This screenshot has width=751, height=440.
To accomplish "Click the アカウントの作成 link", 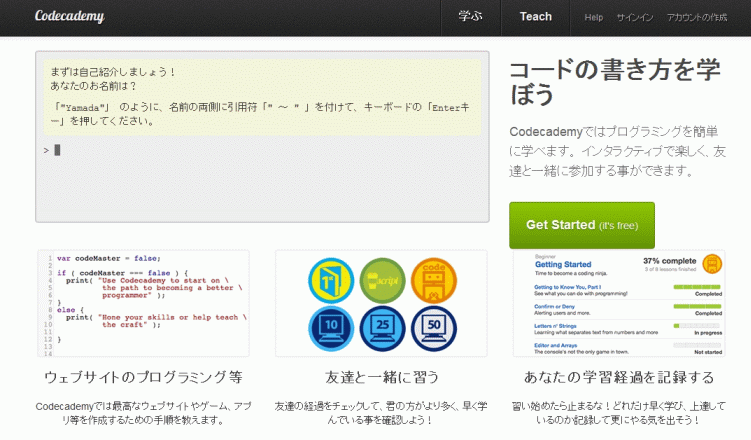I will tap(697, 18).
